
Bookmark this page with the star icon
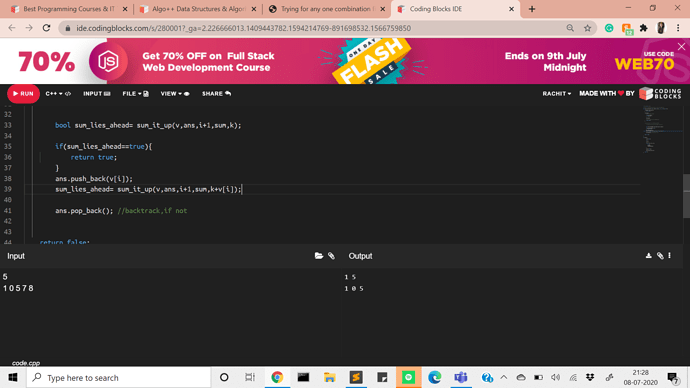587,28
